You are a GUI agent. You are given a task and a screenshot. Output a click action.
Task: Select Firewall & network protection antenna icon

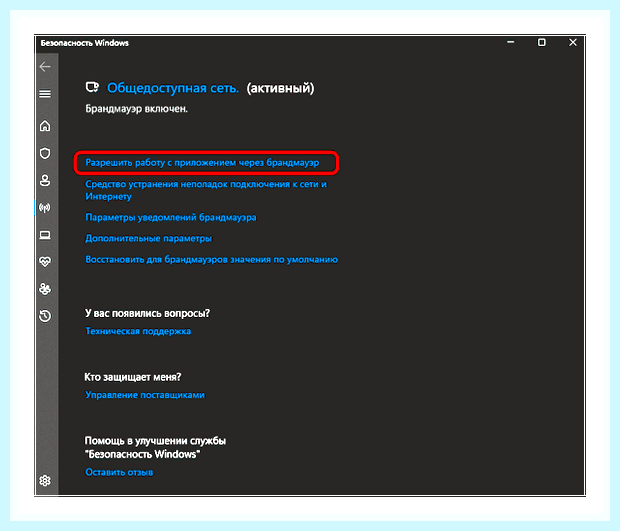(x=45, y=208)
